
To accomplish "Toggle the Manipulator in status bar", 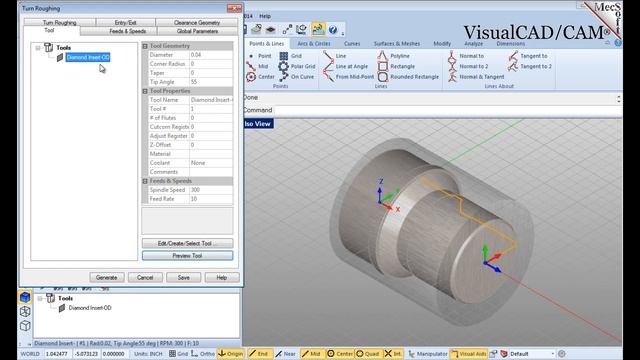I will 427,354.
